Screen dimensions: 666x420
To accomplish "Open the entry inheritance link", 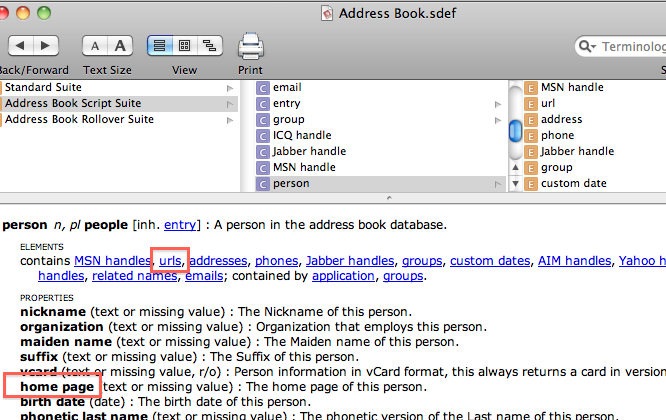I will [180, 225].
